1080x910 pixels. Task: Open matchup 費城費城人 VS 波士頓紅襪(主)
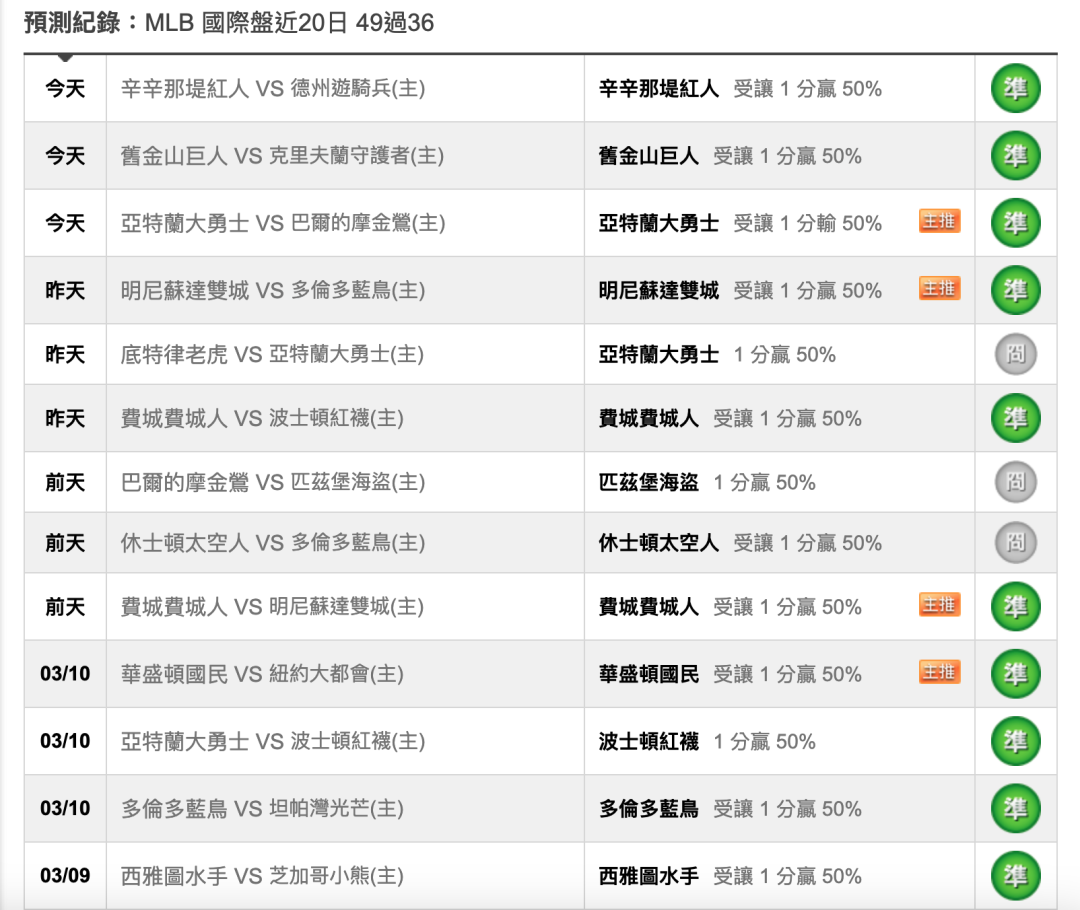(x=262, y=418)
